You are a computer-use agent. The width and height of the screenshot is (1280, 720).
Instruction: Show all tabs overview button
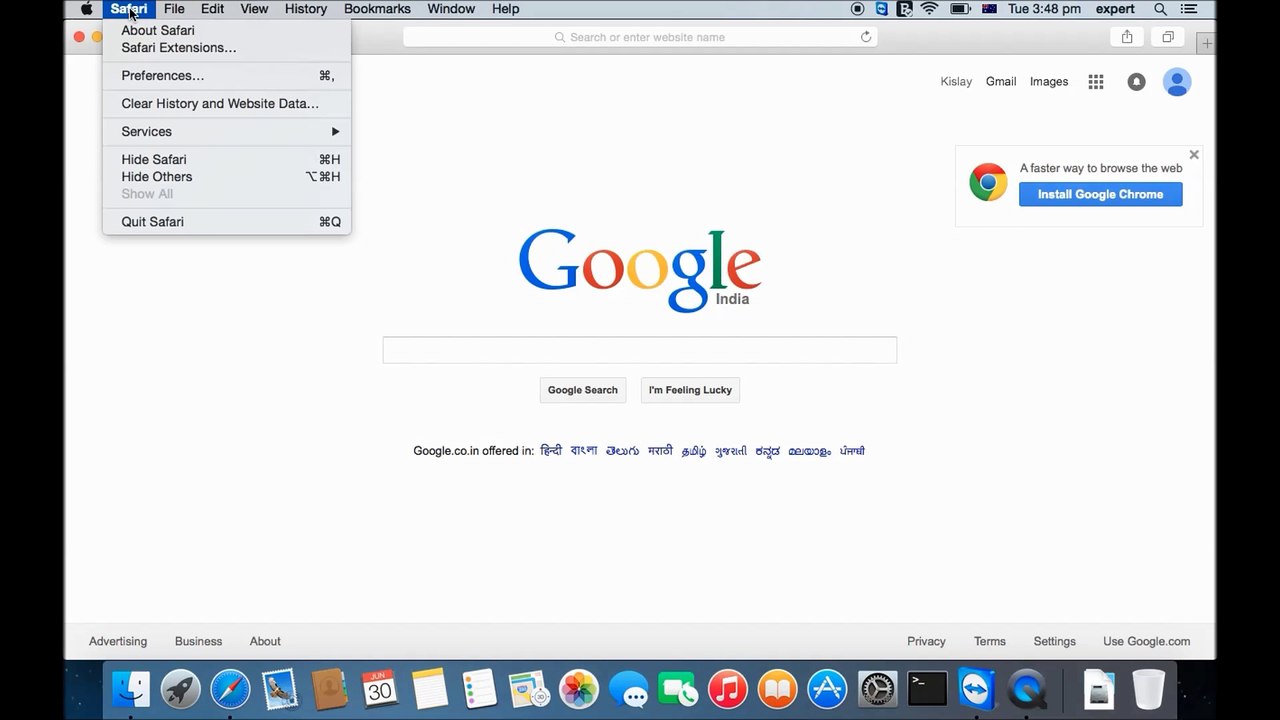1167,37
